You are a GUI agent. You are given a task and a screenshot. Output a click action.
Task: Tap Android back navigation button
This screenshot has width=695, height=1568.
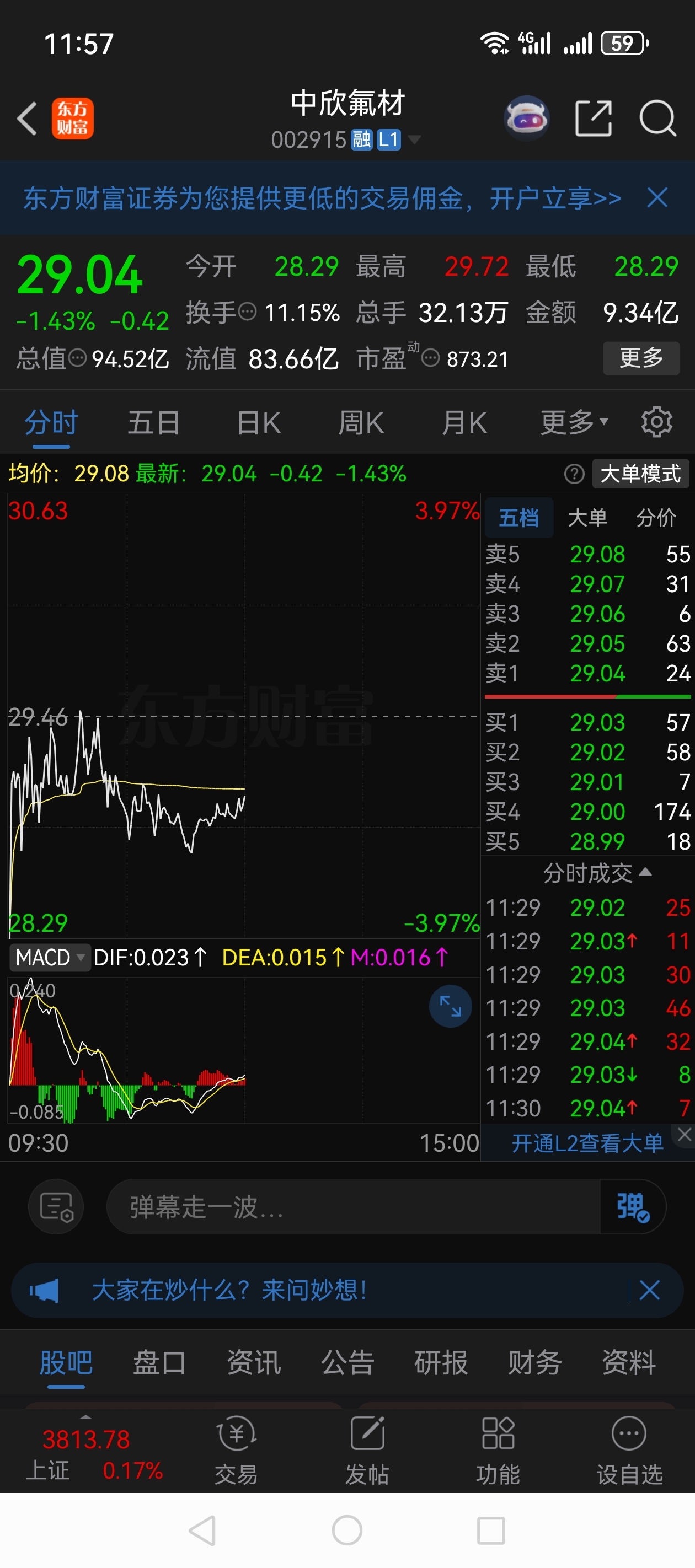coord(203,1531)
